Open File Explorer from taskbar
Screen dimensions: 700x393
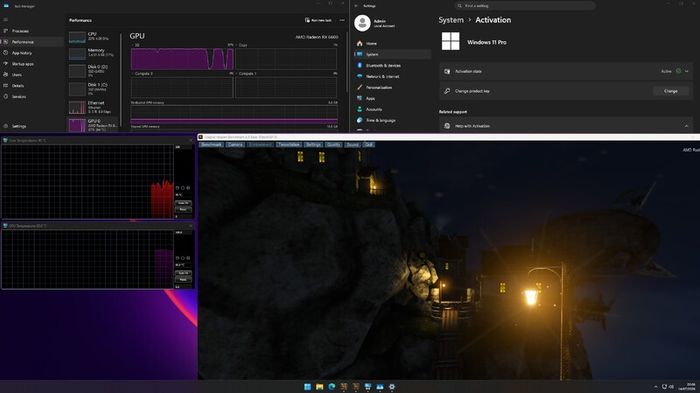click(320, 387)
